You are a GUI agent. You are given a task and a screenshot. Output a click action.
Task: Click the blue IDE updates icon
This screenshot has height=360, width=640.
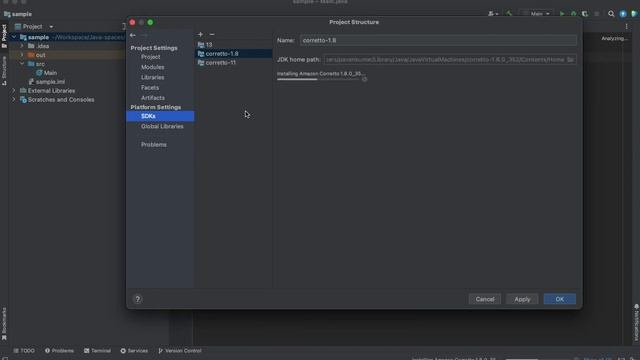623,14
